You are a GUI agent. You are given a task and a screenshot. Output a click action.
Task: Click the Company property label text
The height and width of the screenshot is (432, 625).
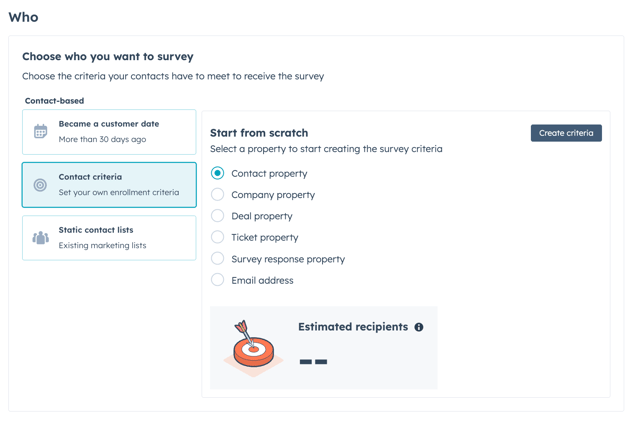click(x=273, y=195)
